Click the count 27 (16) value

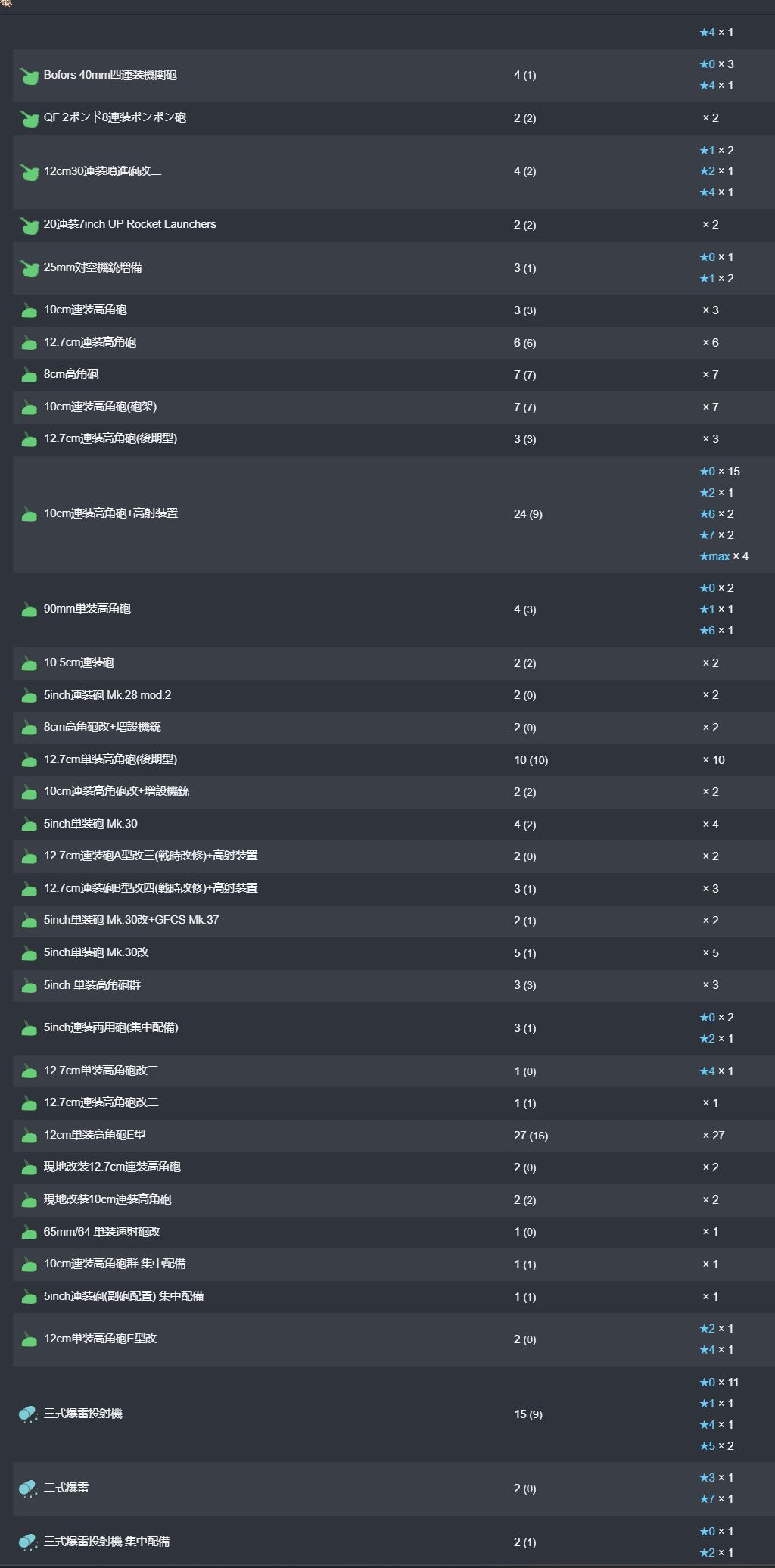click(x=531, y=1136)
